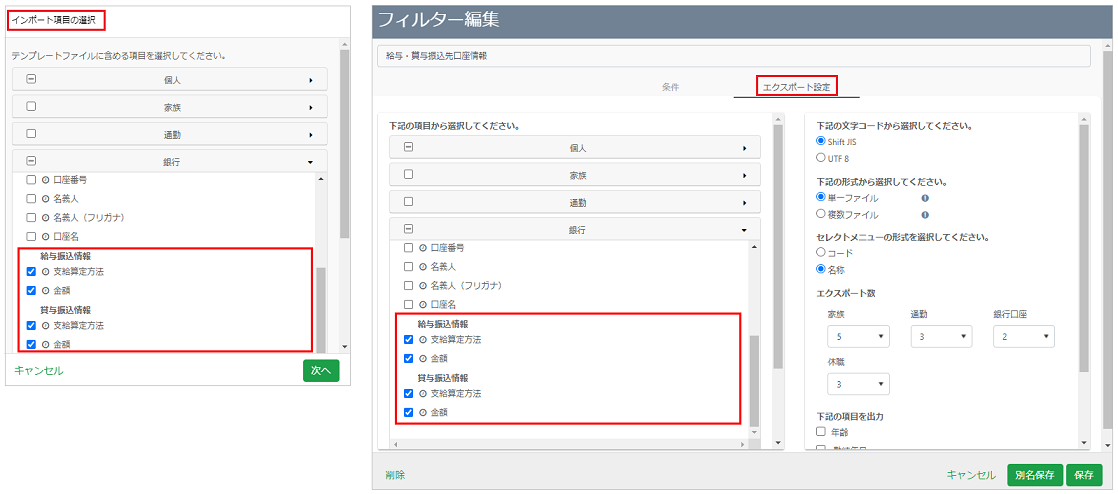Check the 通勤 group checkbox in フィルター編集

(x=409, y=202)
